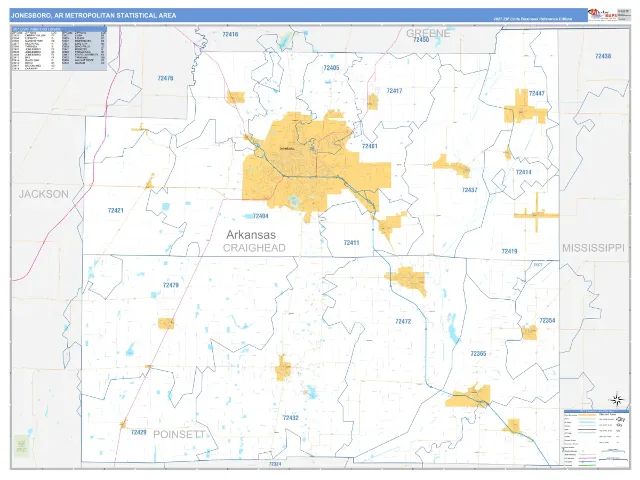Select ZIP code label 72472
This screenshot has height=480, width=640.
point(403,321)
